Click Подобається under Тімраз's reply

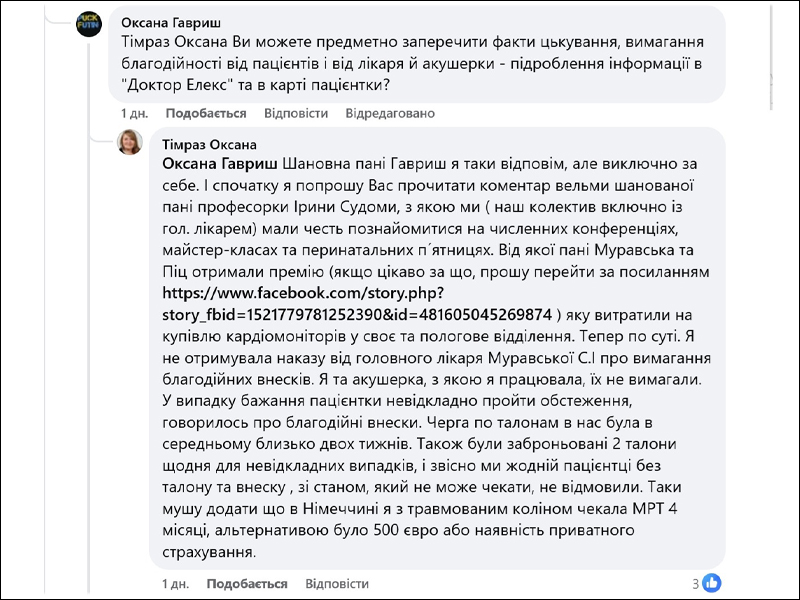point(247,584)
